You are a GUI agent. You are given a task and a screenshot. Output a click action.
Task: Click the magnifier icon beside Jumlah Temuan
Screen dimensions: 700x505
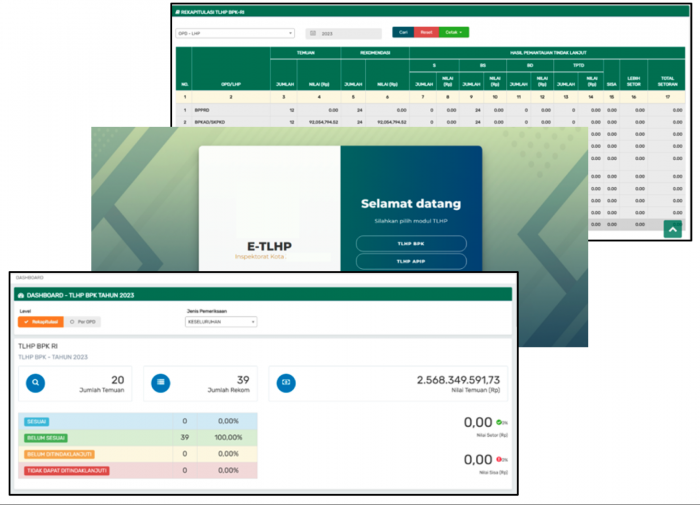(x=35, y=382)
